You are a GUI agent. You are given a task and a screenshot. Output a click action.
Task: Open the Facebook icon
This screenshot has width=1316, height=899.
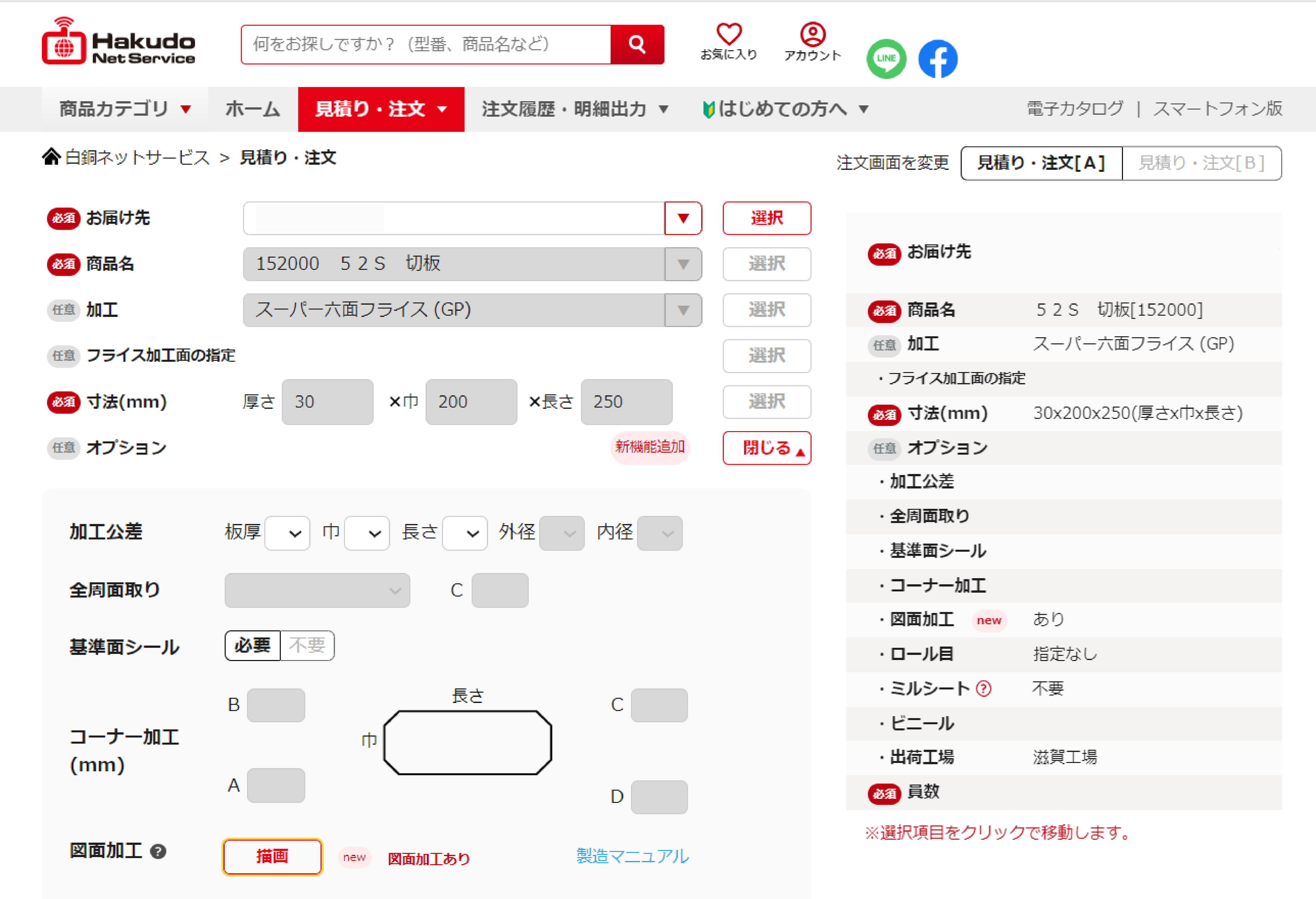[x=937, y=59]
